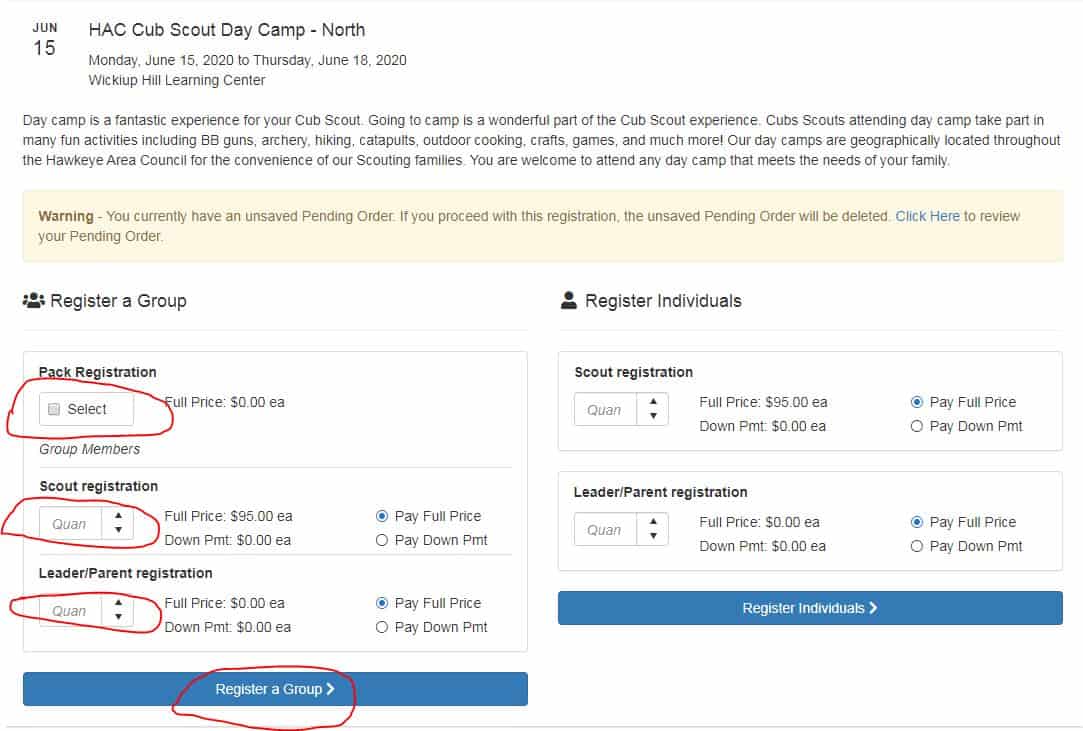Increase group Leader/Parent quantity with up arrow
The image size is (1083, 731).
click(118, 602)
